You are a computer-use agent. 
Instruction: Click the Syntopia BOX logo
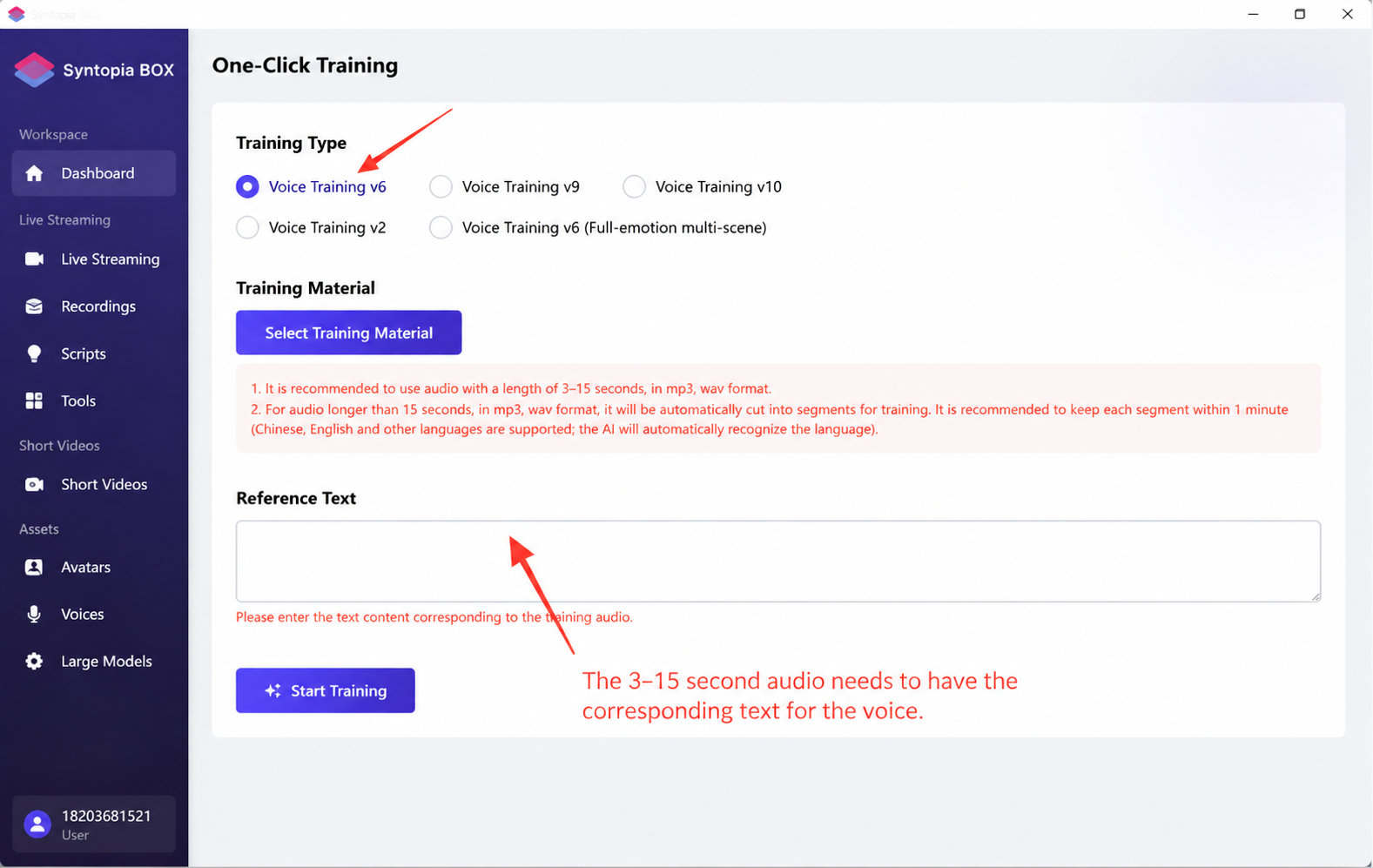(x=34, y=70)
